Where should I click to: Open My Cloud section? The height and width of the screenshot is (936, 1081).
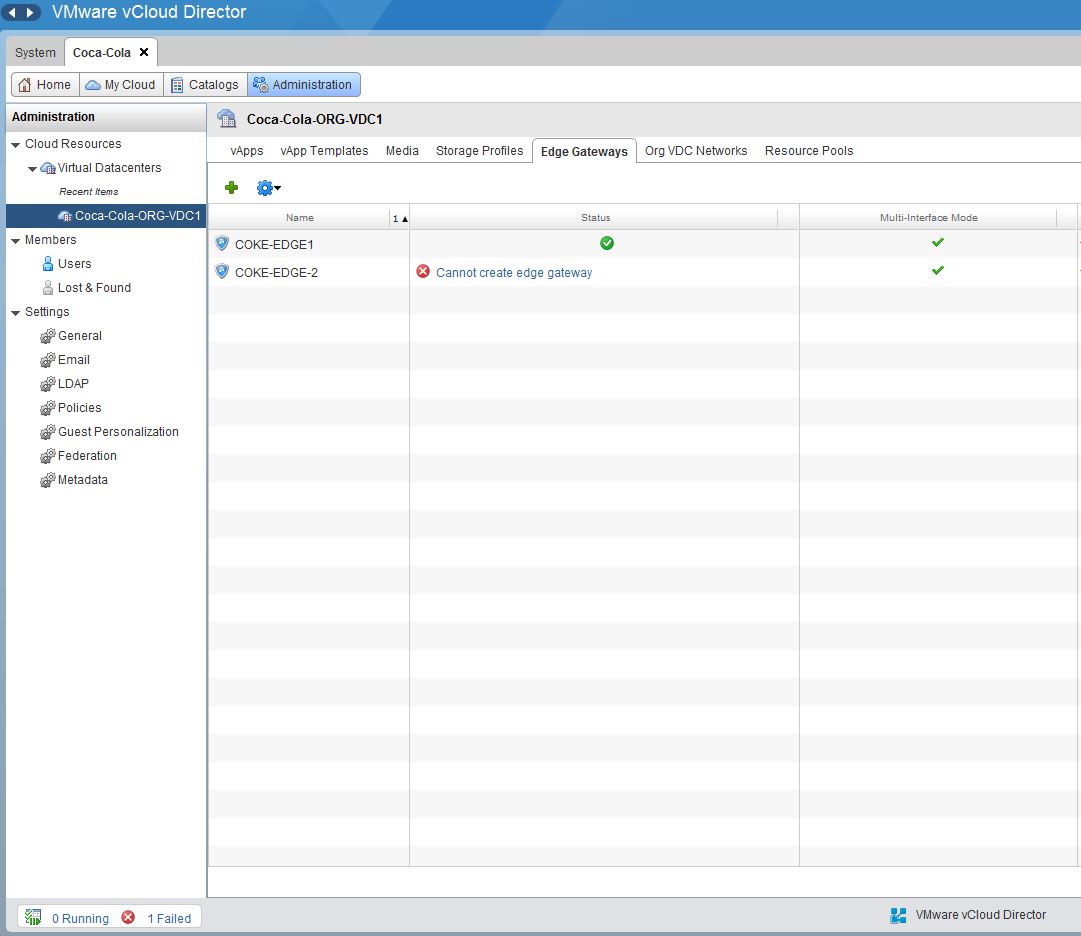click(x=121, y=85)
